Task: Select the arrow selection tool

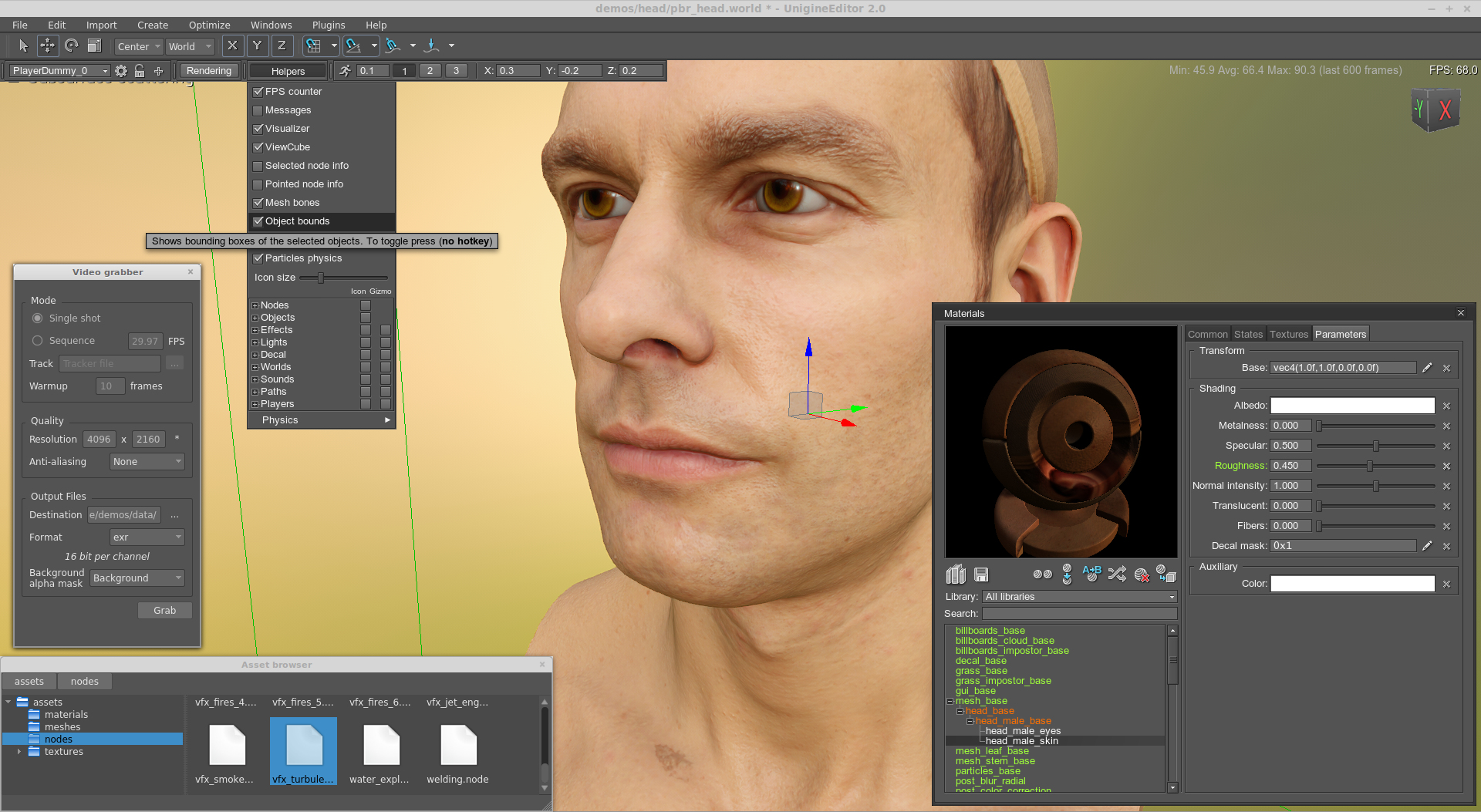Action: pyautogui.click(x=23, y=46)
